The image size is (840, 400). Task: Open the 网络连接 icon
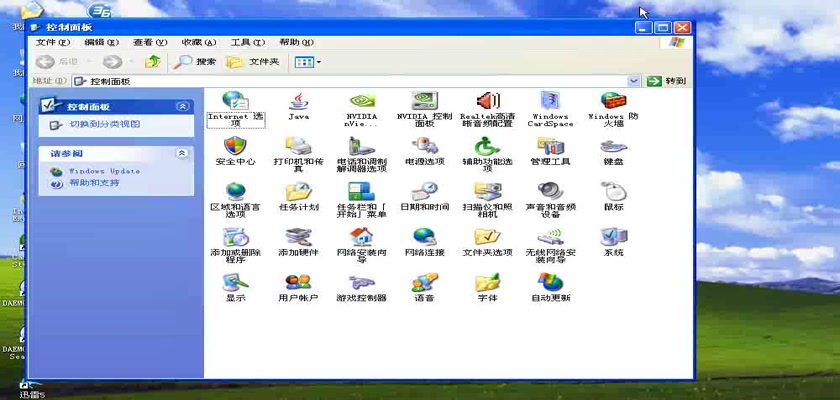(424, 237)
